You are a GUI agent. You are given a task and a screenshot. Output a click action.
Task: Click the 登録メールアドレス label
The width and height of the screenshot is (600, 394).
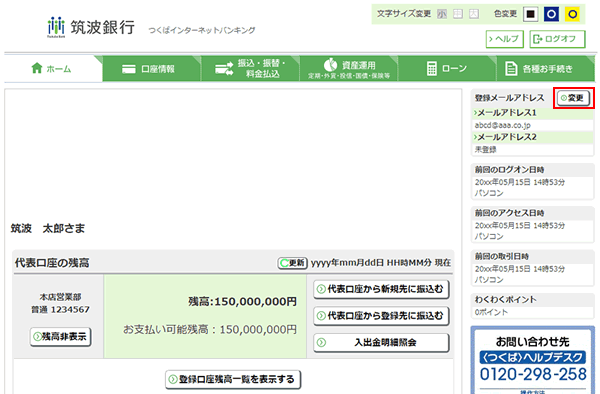pos(509,98)
